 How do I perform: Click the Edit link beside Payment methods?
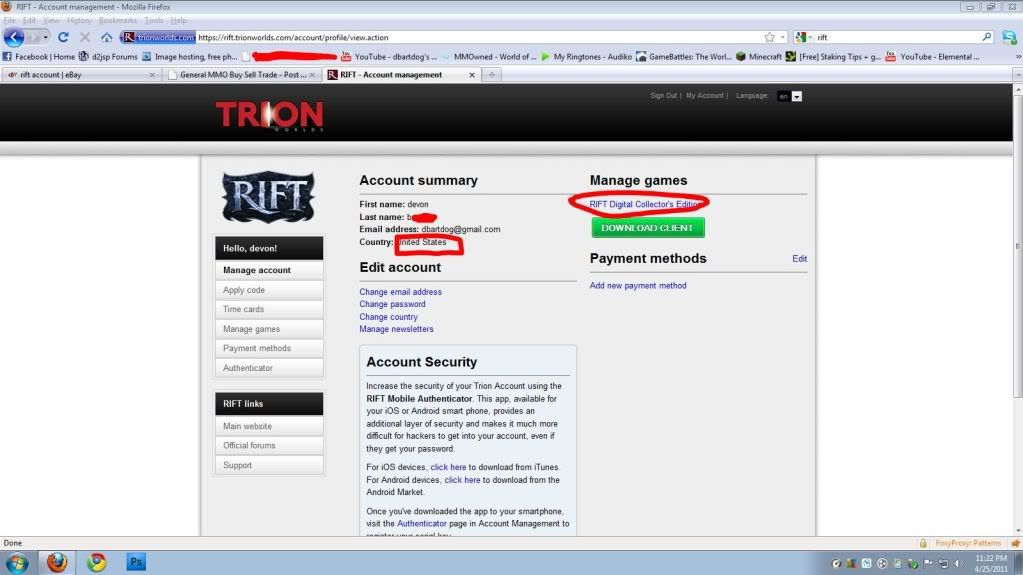[799, 258]
